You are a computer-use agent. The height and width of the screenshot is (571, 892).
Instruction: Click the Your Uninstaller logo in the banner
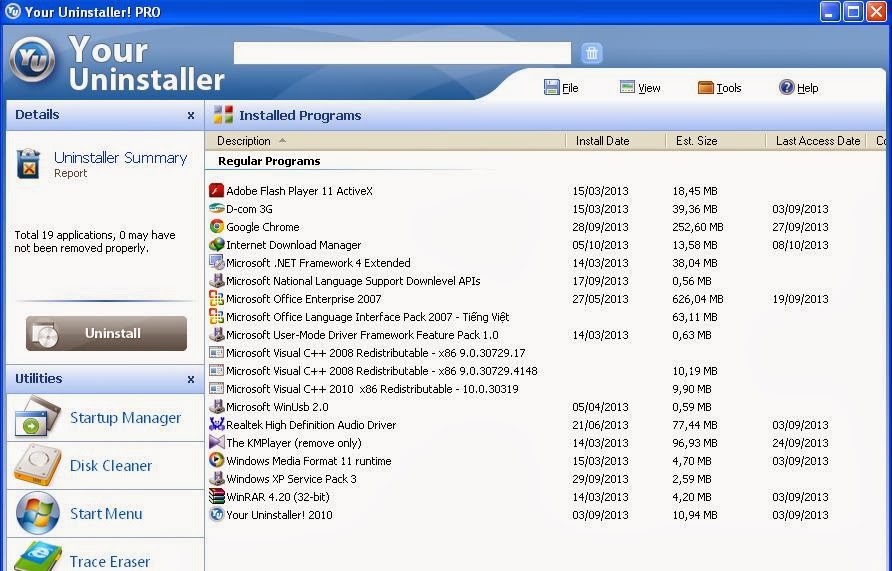pyautogui.click(x=33, y=60)
